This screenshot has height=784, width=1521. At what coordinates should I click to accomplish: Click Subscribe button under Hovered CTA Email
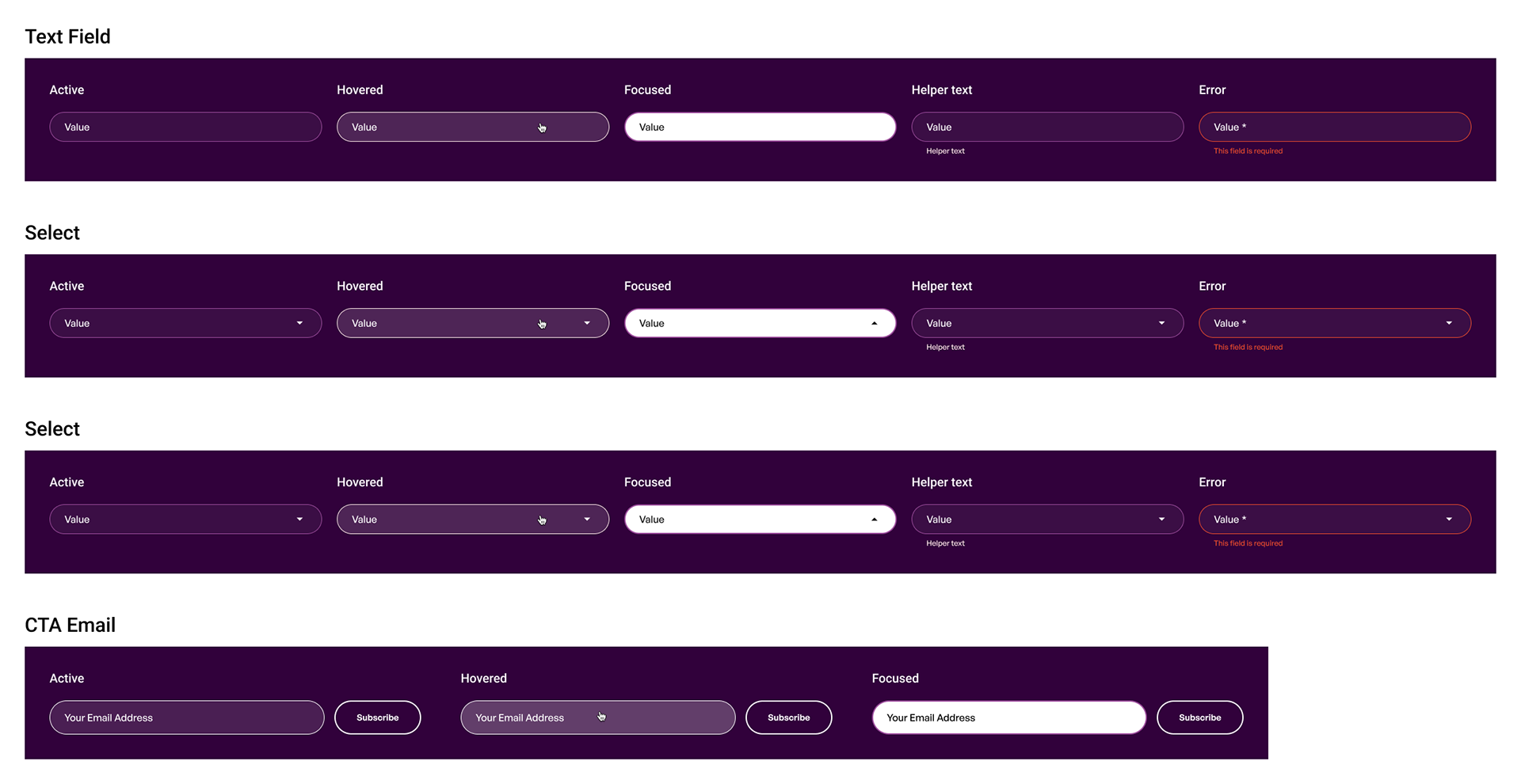click(x=789, y=717)
